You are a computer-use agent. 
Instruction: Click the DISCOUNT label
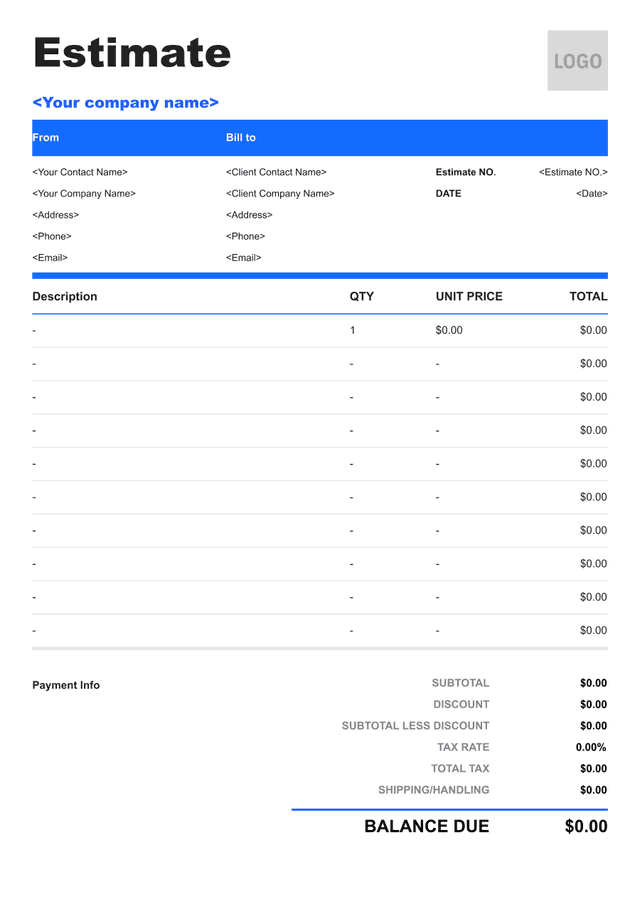point(461,704)
